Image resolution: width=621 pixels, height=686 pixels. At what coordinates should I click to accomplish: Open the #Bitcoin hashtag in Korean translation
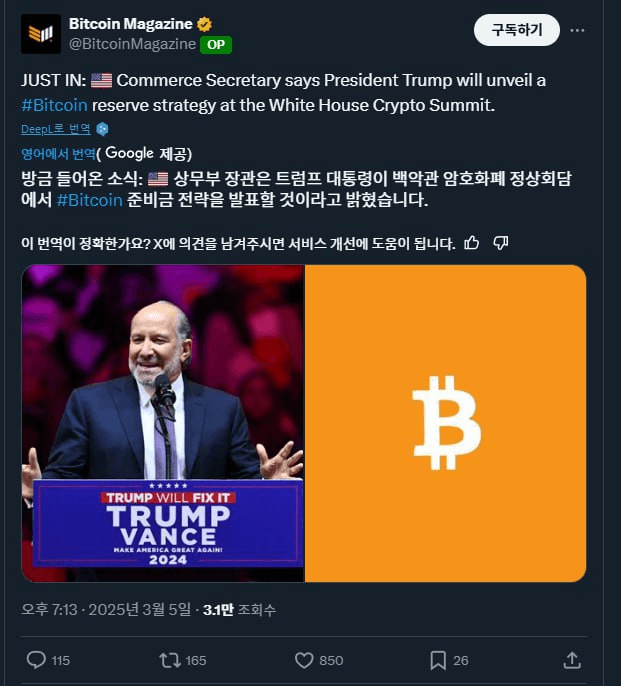[90, 200]
